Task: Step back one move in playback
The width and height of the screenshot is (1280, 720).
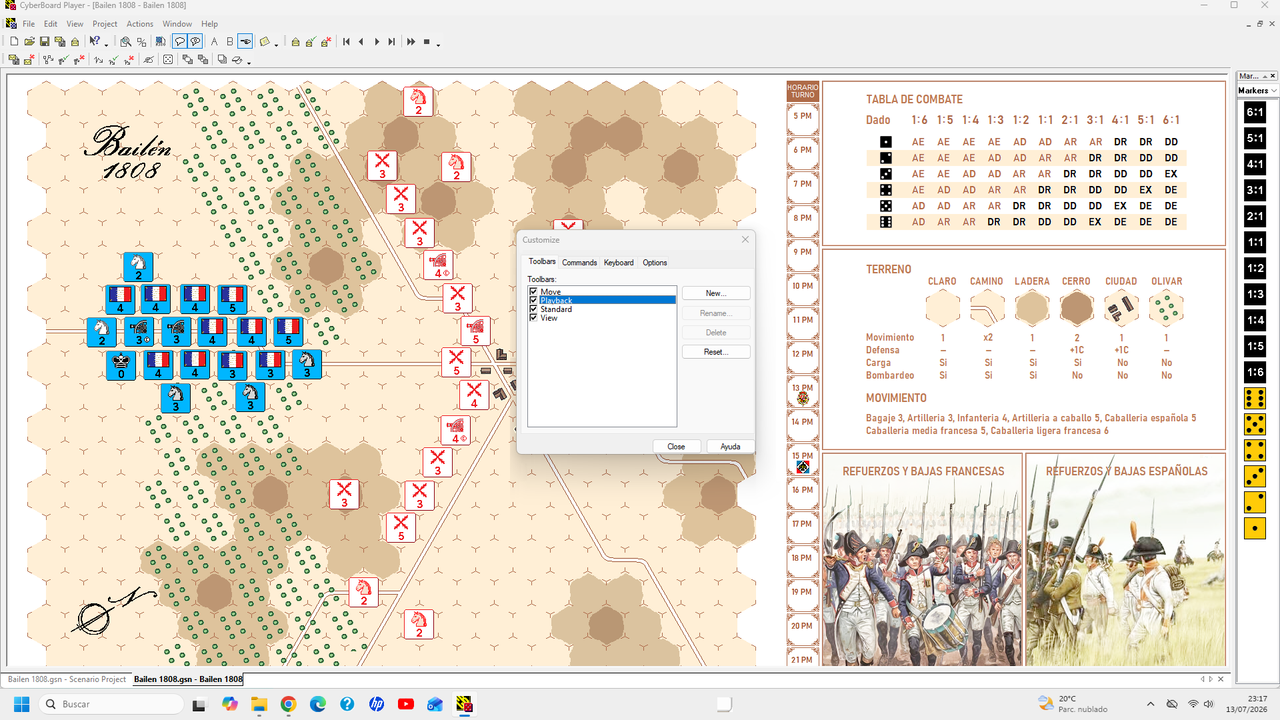Action: click(361, 41)
